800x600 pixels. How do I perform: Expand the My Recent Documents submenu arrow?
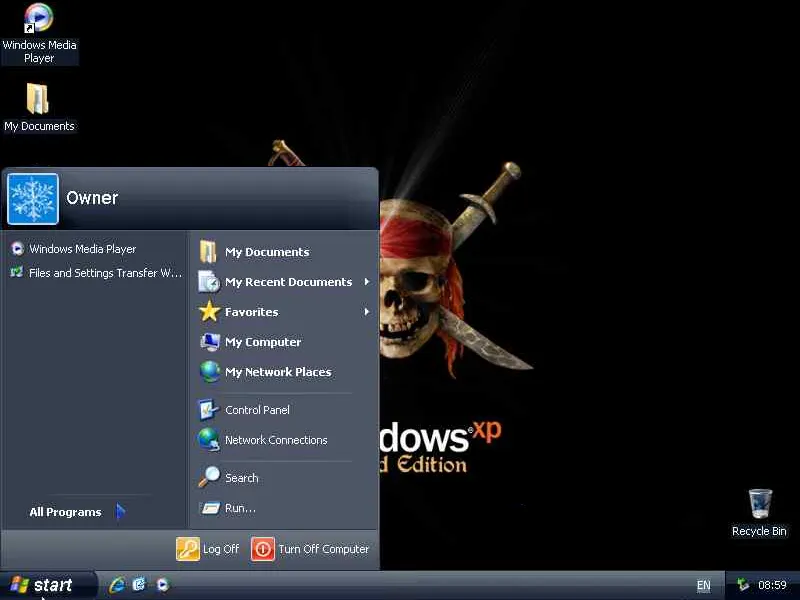[366, 282]
